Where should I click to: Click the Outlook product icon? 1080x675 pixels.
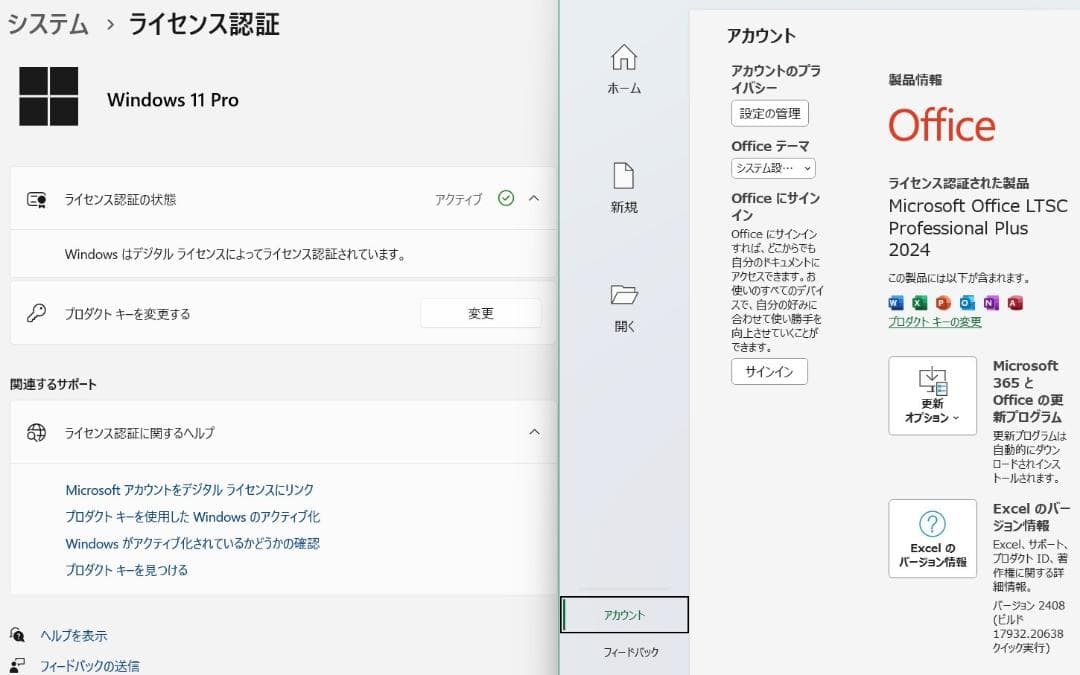[x=965, y=303]
